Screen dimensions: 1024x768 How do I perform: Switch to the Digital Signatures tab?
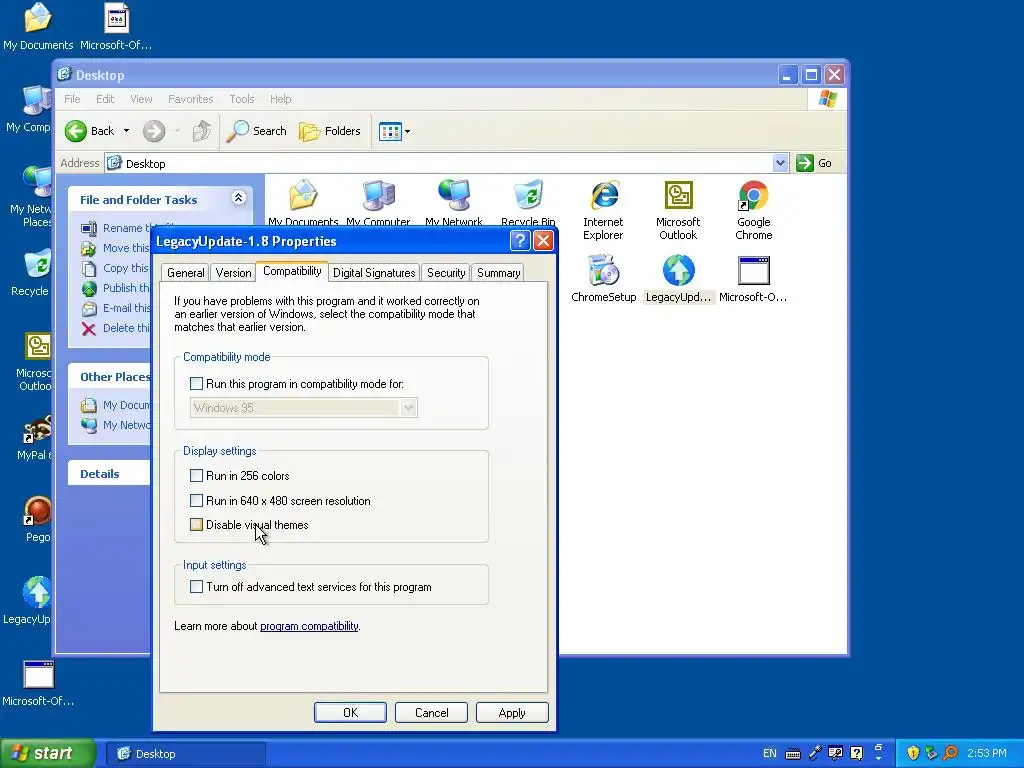coord(374,273)
